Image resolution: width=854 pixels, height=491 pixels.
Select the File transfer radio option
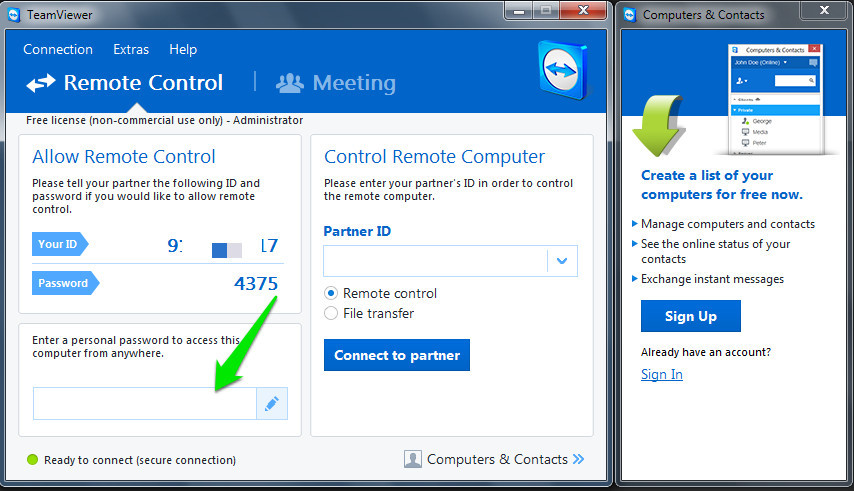pos(331,314)
